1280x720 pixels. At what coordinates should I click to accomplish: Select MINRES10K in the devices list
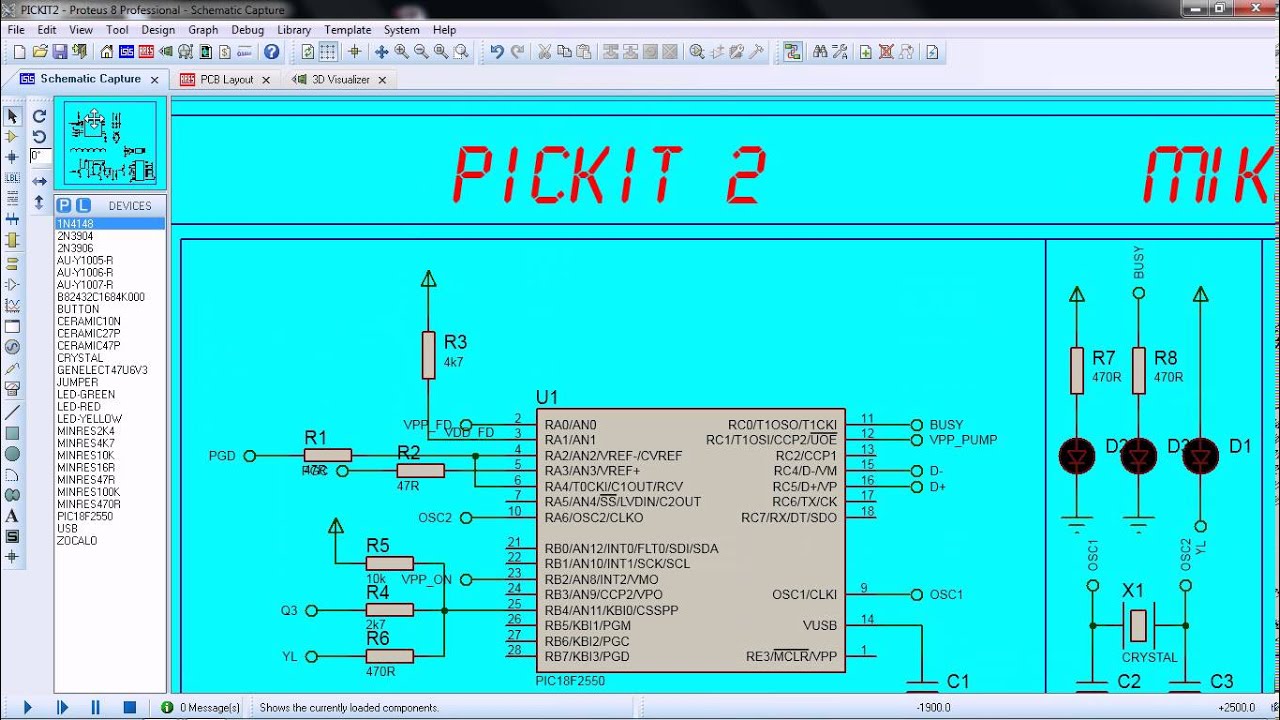coord(110,455)
